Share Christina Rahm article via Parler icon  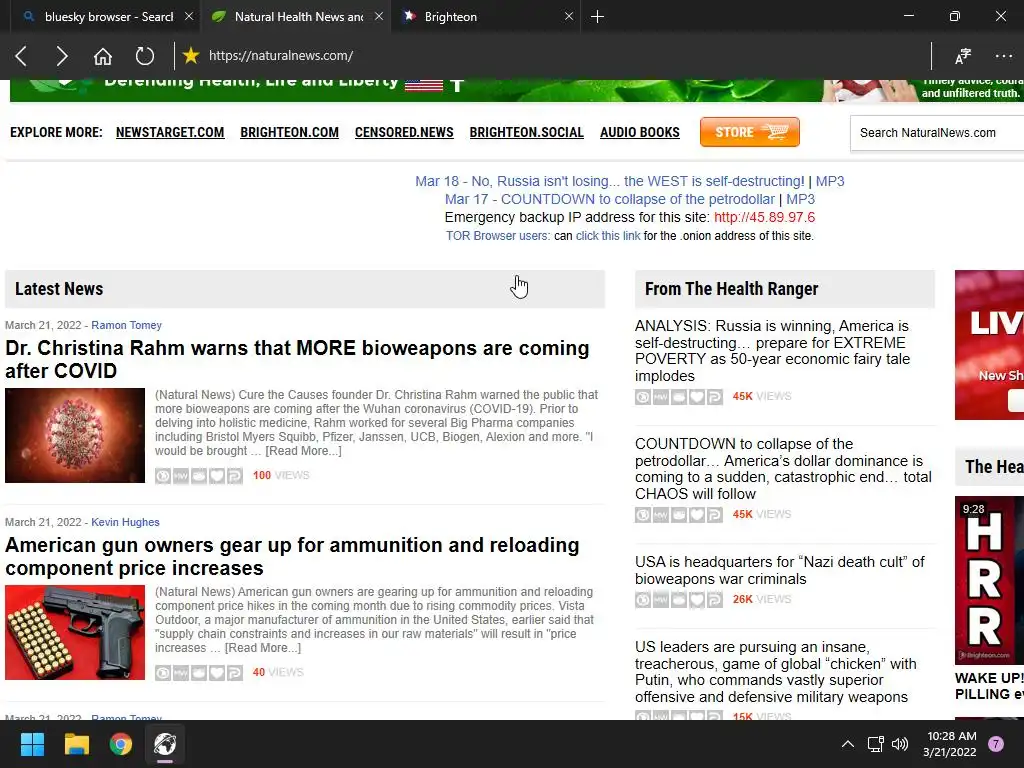(234, 476)
